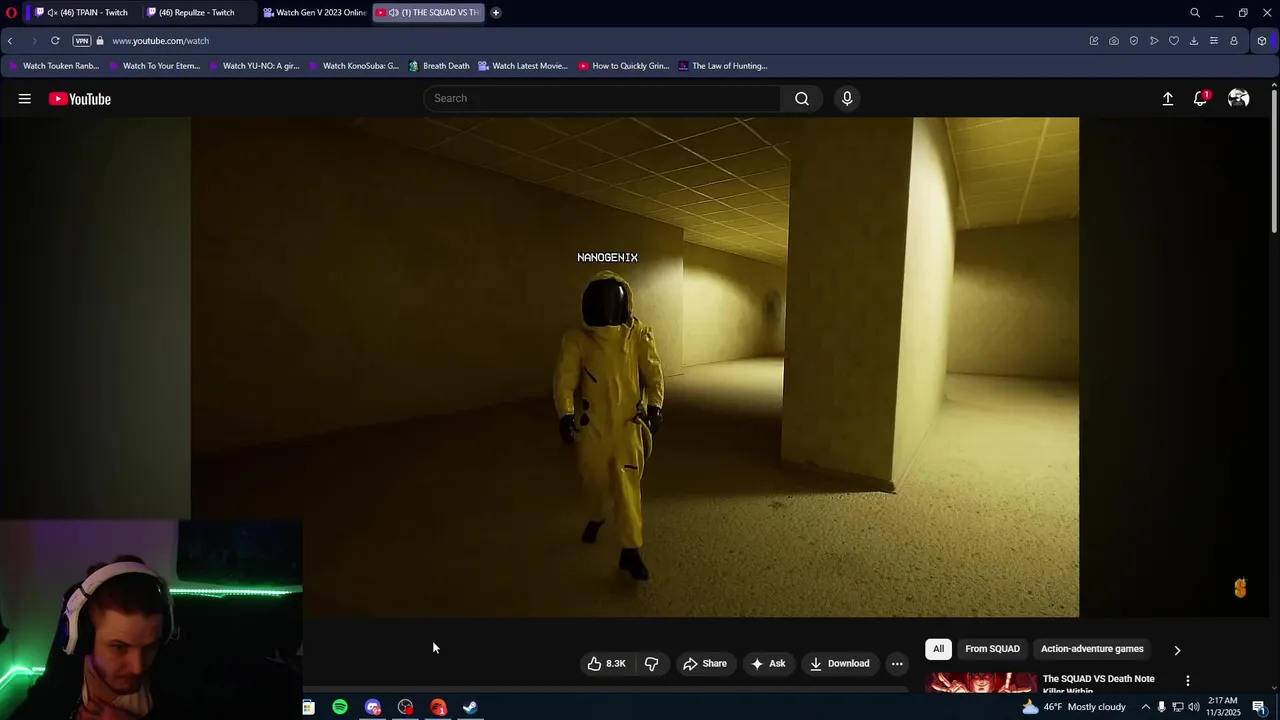Viewport: 1280px width, 720px height.
Task: Open the Windows notification center icon
Action: coord(1259,707)
